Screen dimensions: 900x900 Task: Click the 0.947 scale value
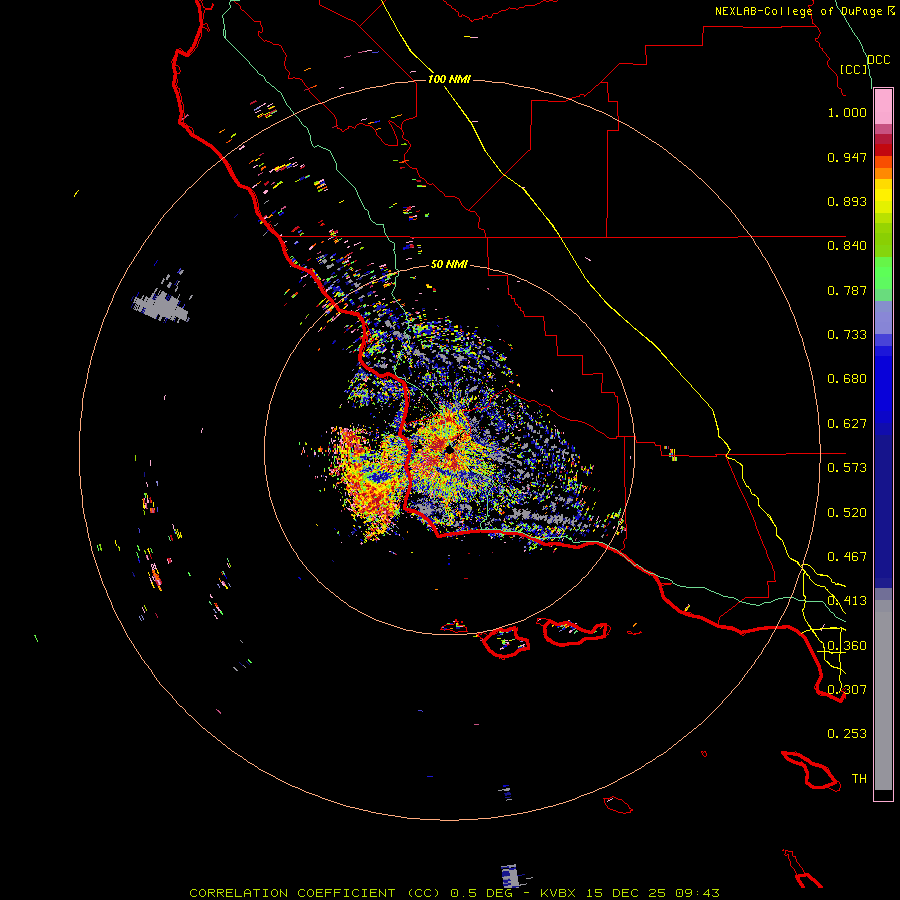click(847, 157)
